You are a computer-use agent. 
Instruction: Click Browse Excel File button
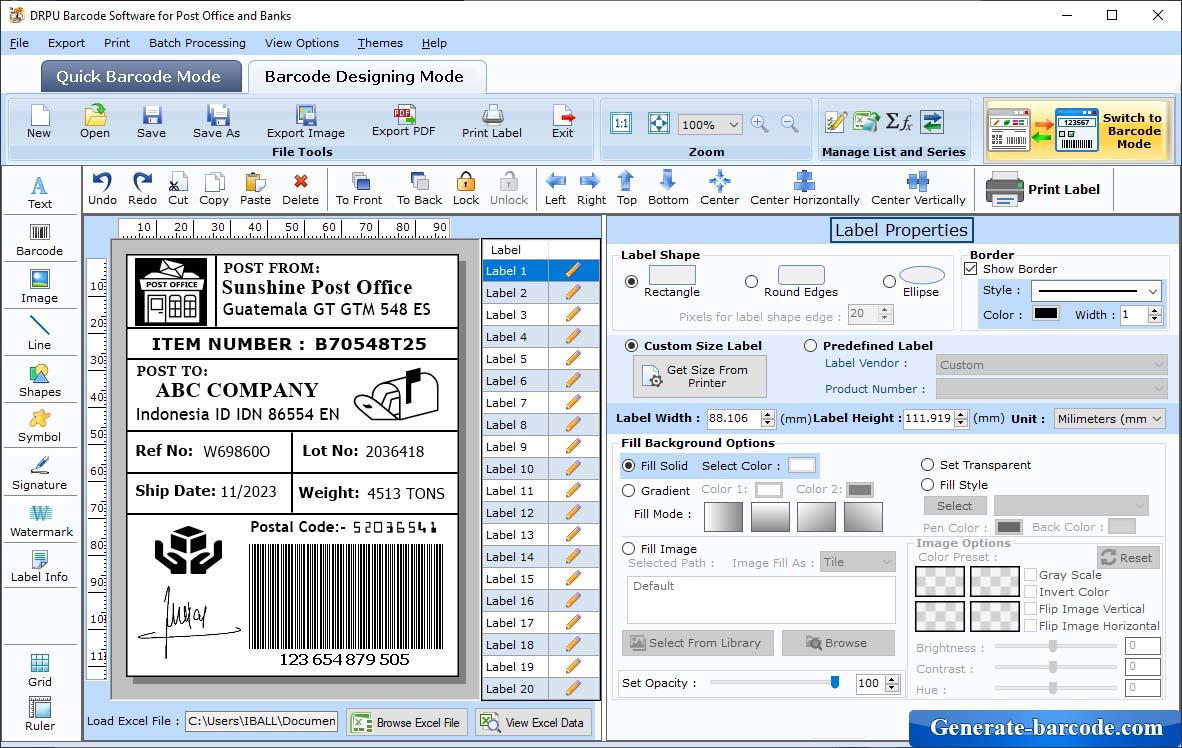(408, 722)
